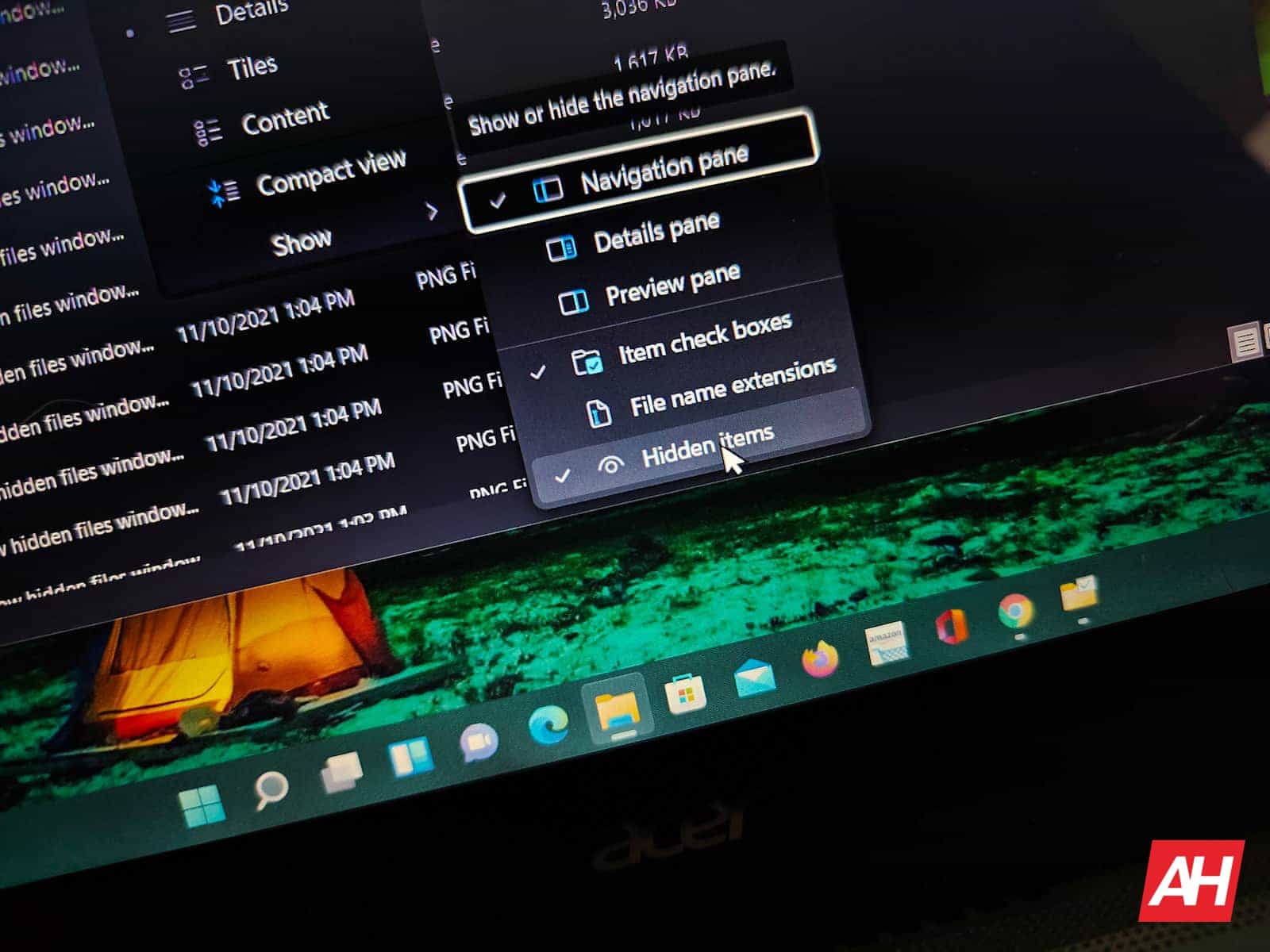
Task: Click the Details view lines icon
Action: pyautogui.click(x=181, y=21)
